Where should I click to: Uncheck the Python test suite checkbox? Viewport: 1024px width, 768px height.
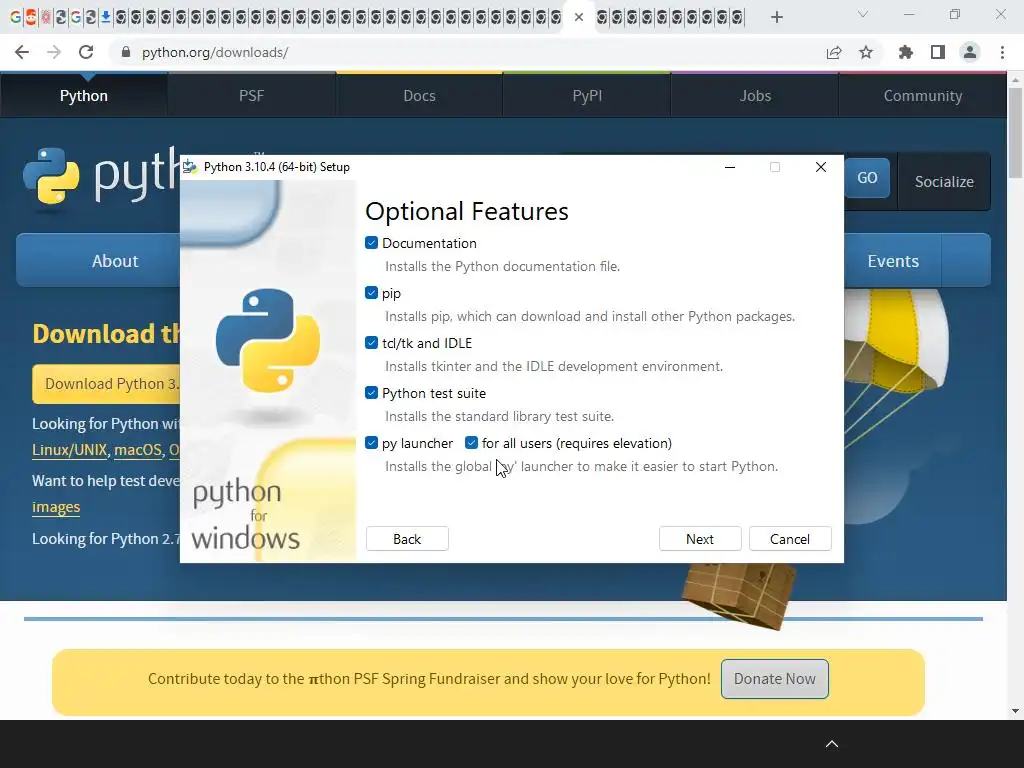click(x=372, y=392)
